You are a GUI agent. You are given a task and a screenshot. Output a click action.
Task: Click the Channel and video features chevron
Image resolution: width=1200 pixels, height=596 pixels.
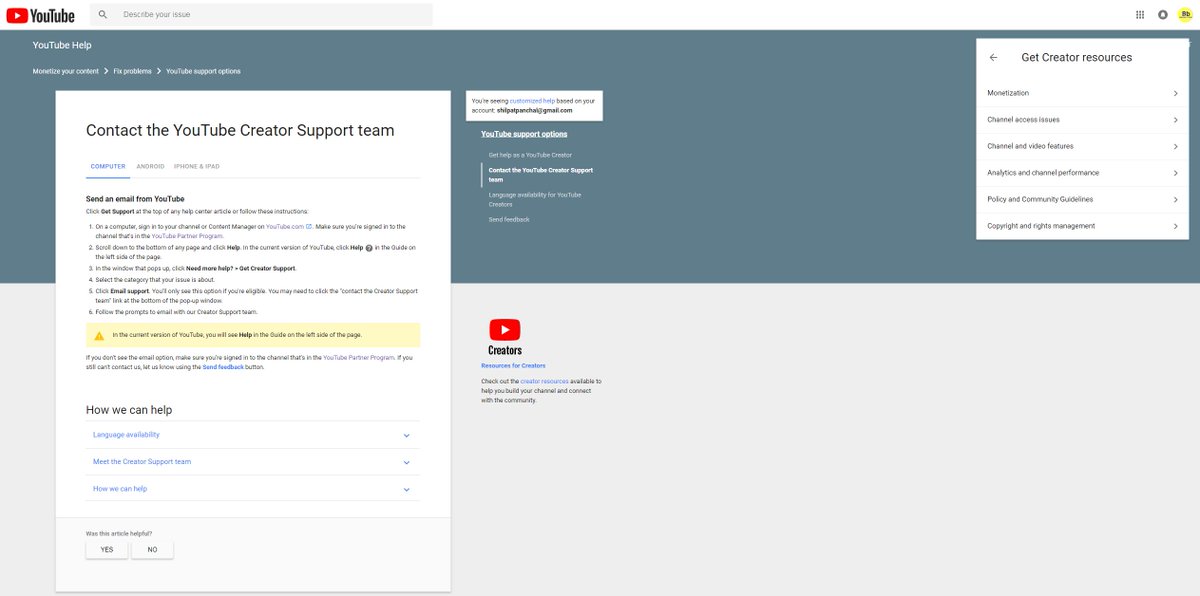pos(1176,146)
